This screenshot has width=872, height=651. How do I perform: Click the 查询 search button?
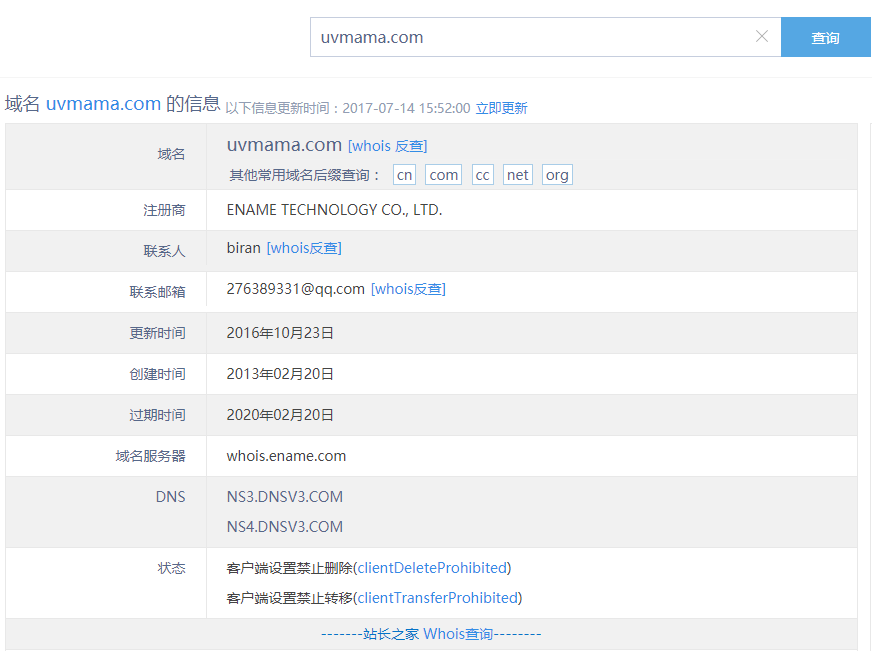pyautogui.click(x=825, y=37)
